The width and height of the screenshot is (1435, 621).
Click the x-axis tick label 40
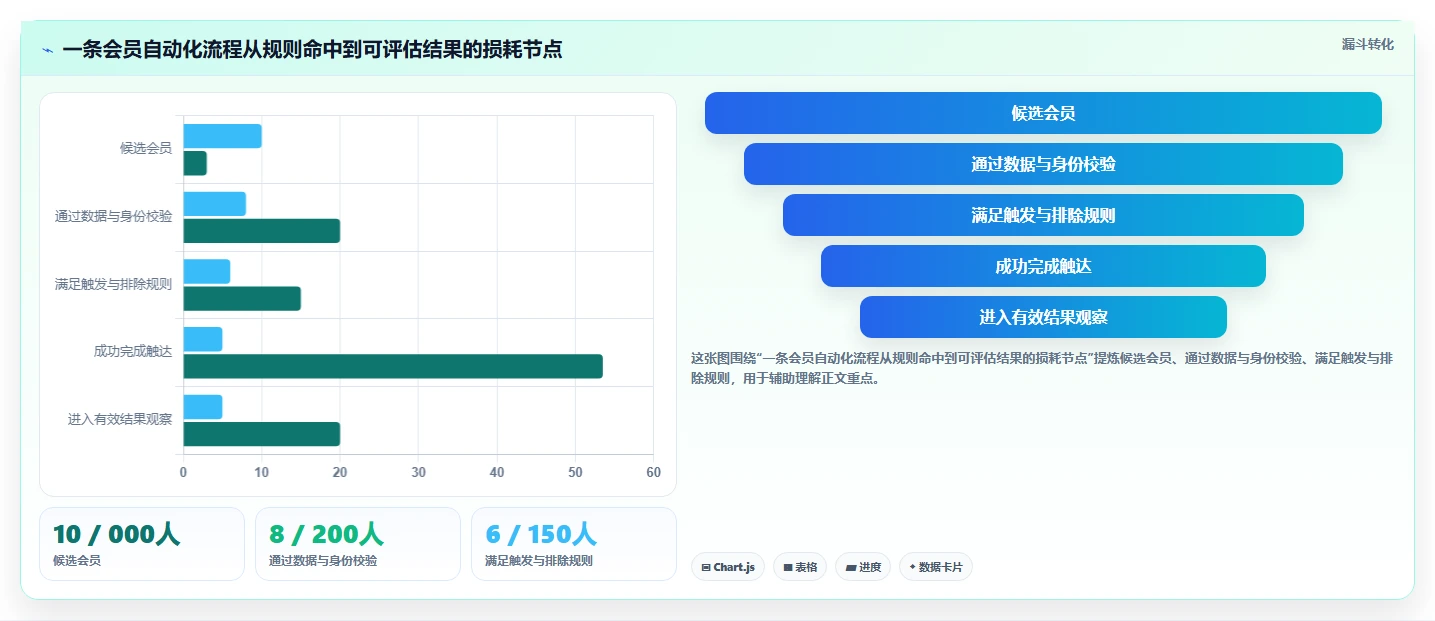point(497,472)
